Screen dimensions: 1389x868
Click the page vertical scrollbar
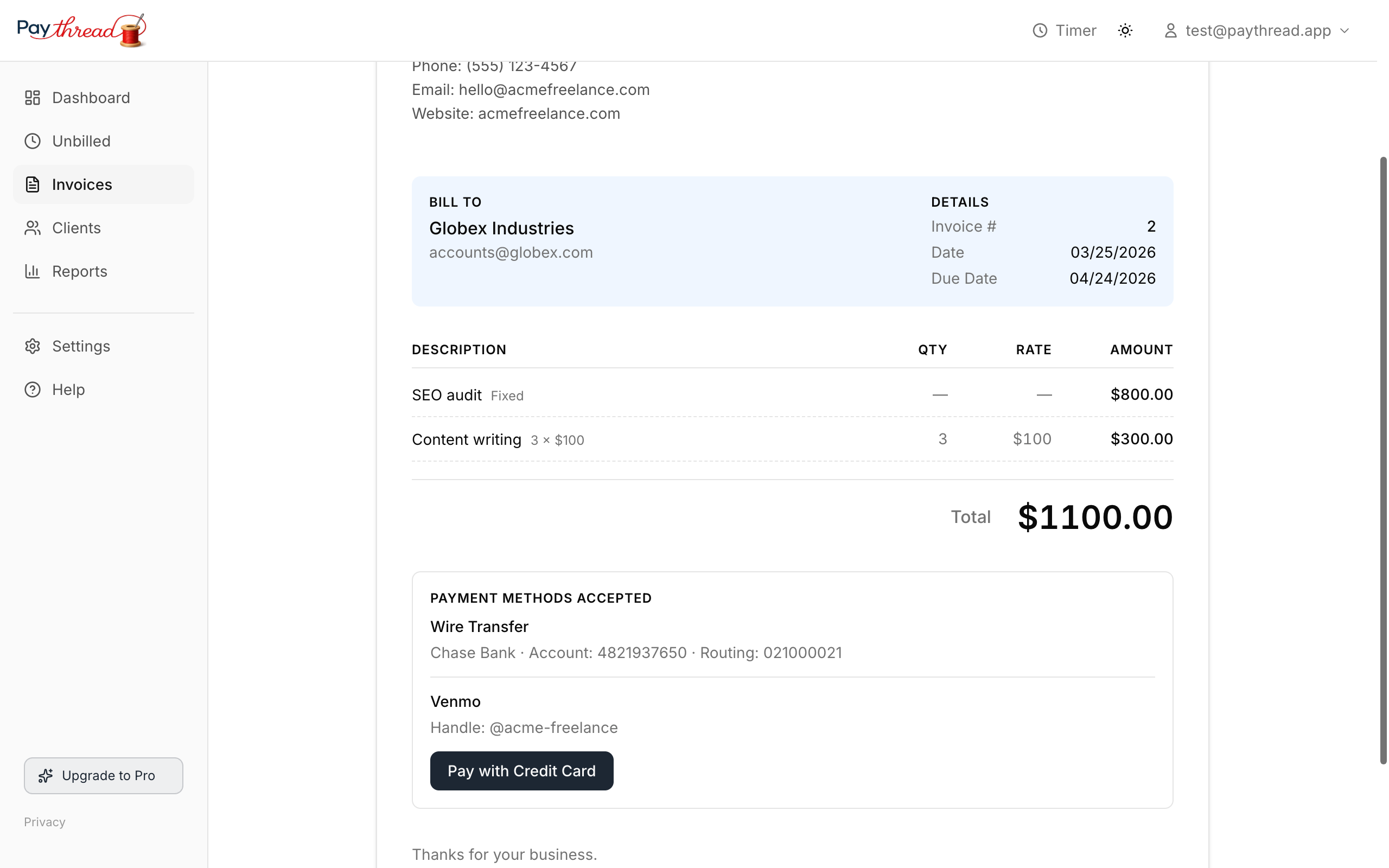coord(1383,461)
